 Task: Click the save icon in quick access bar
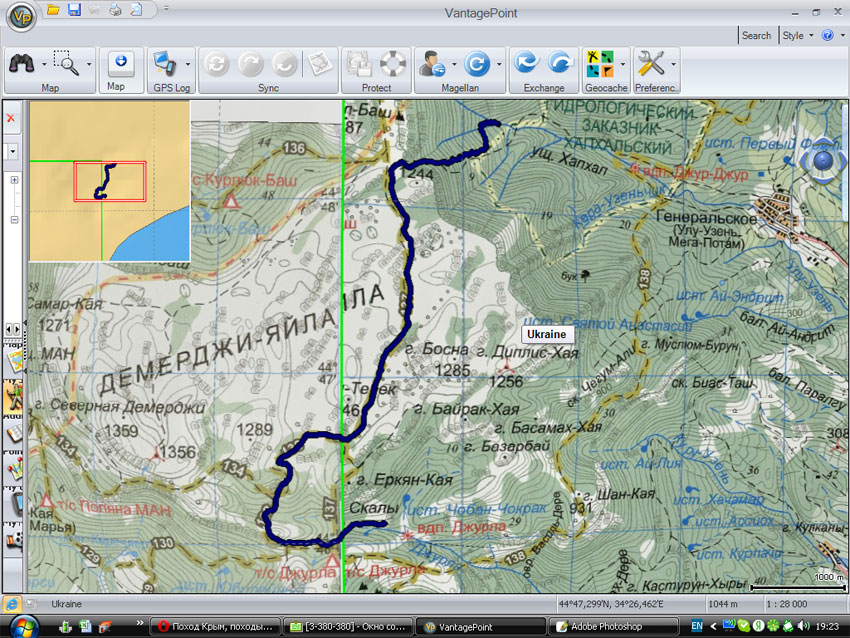click(x=75, y=10)
